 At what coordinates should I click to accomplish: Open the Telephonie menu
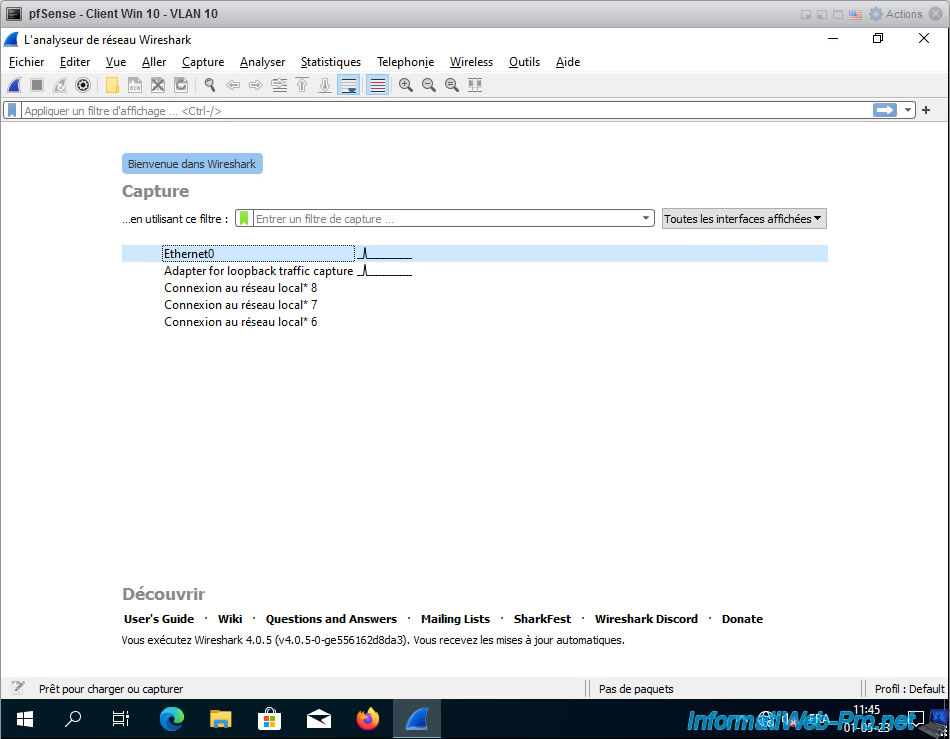click(405, 62)
